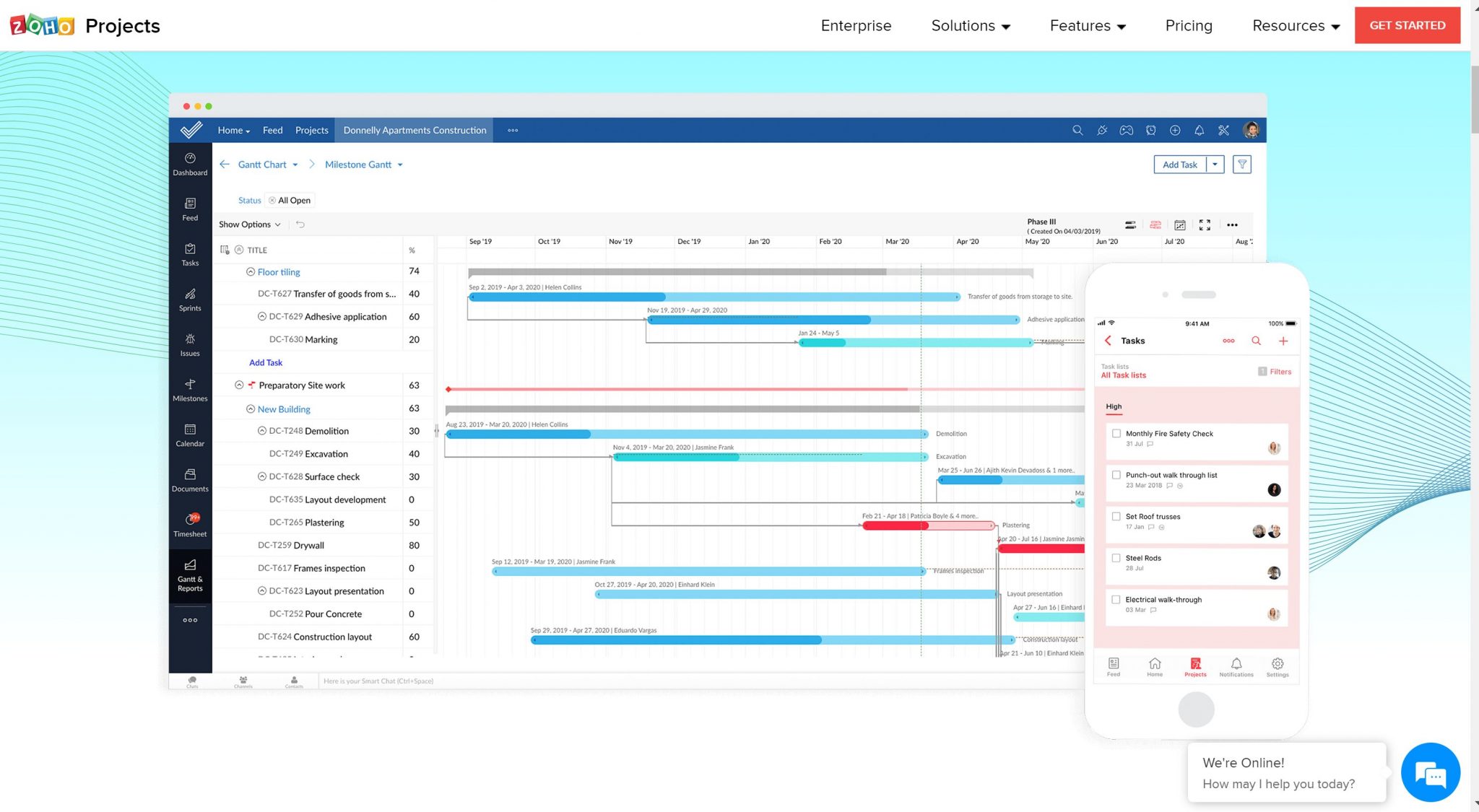Open Issues in the left sidebar
The image size is (1479, 812).
tap(190, 345)
